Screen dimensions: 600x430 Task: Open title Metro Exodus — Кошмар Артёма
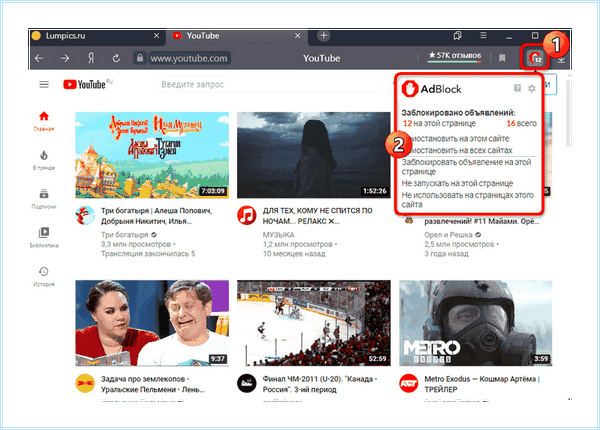tap(482, 384)
